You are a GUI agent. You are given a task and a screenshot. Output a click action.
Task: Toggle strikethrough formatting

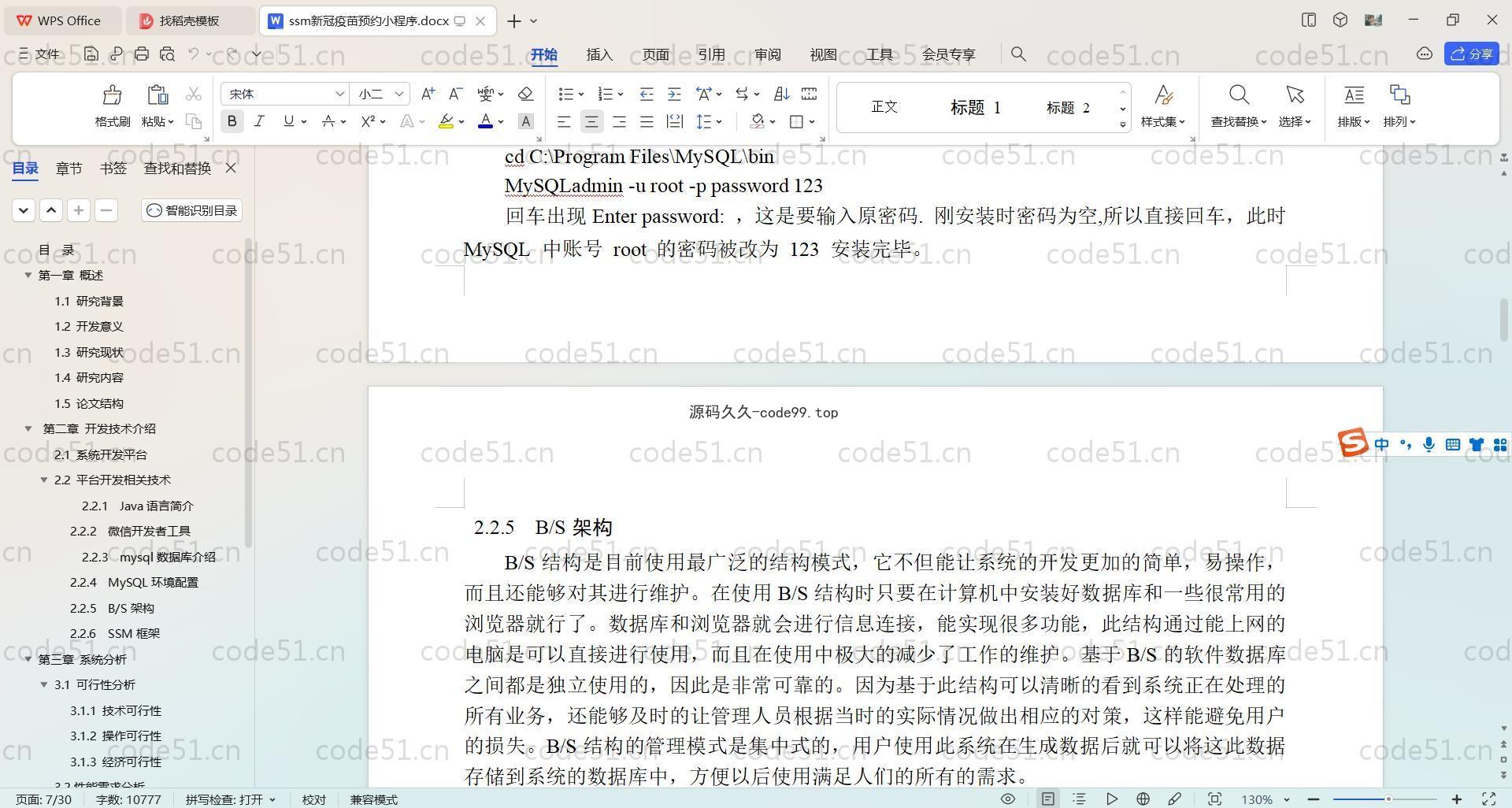(x=328, y=121)
